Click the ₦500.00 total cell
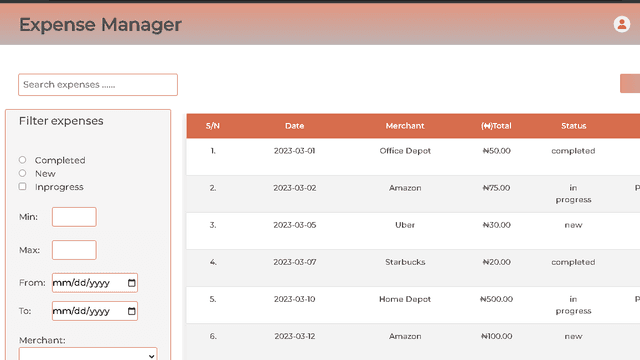 496,299
